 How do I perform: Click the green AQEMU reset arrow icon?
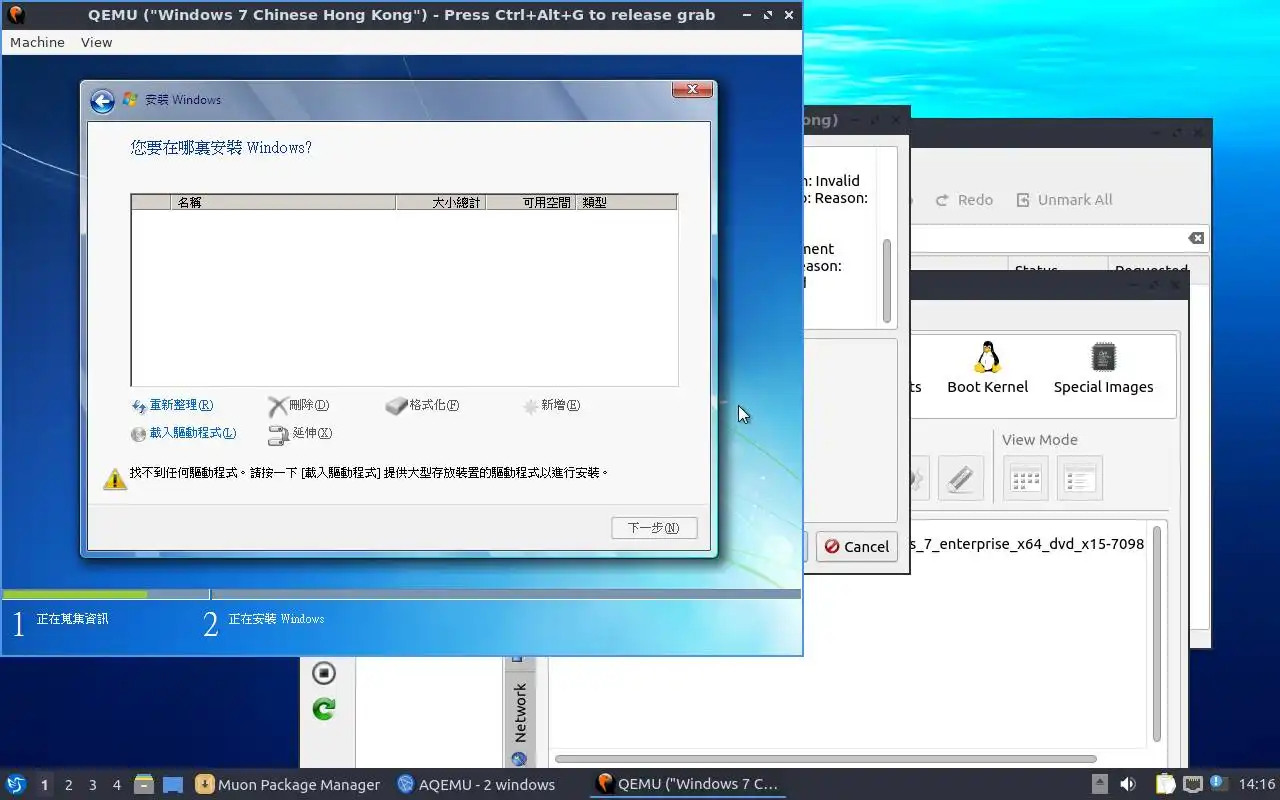(x=323, y=709)
